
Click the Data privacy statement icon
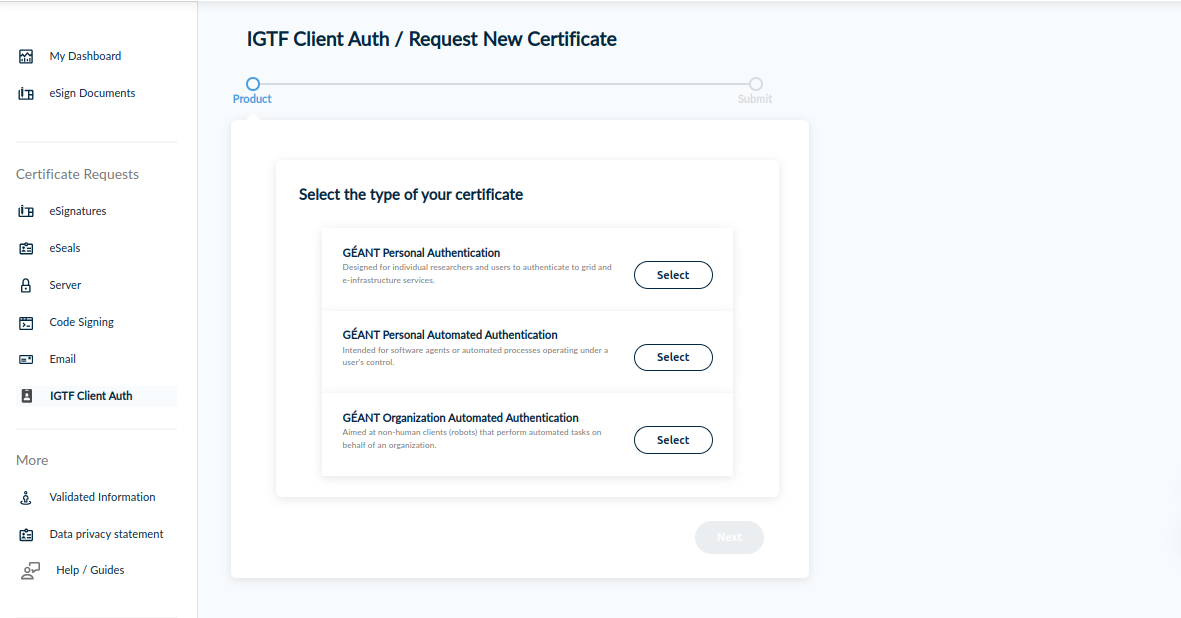point(27,535)
